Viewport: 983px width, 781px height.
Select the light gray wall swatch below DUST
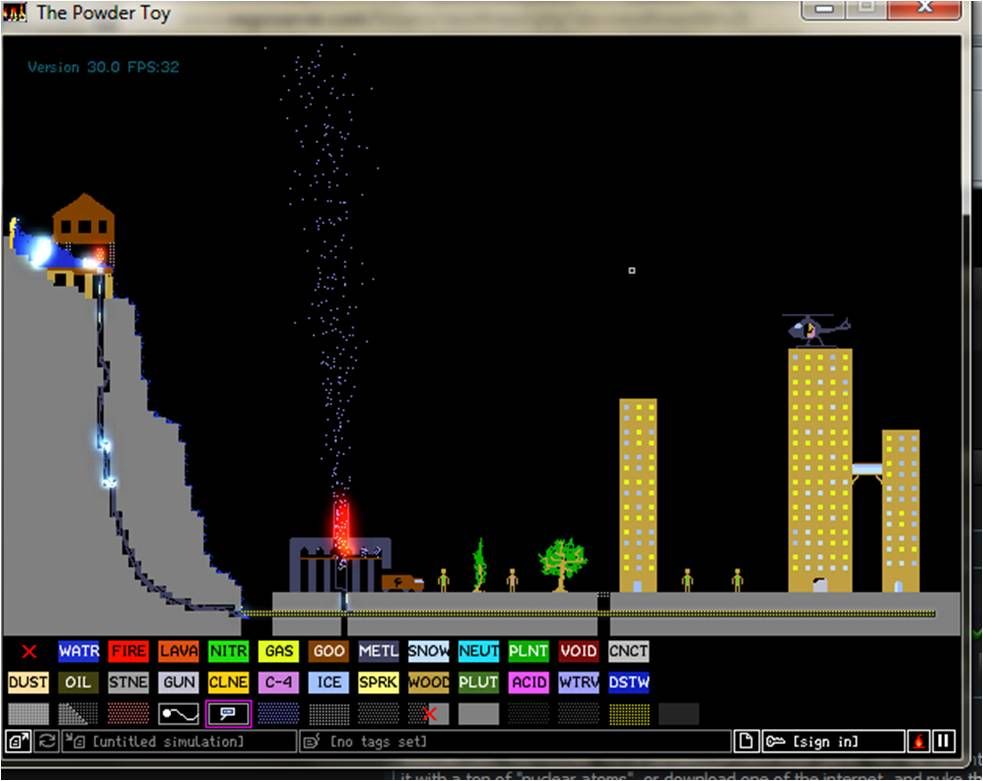(x=28, y=714)
